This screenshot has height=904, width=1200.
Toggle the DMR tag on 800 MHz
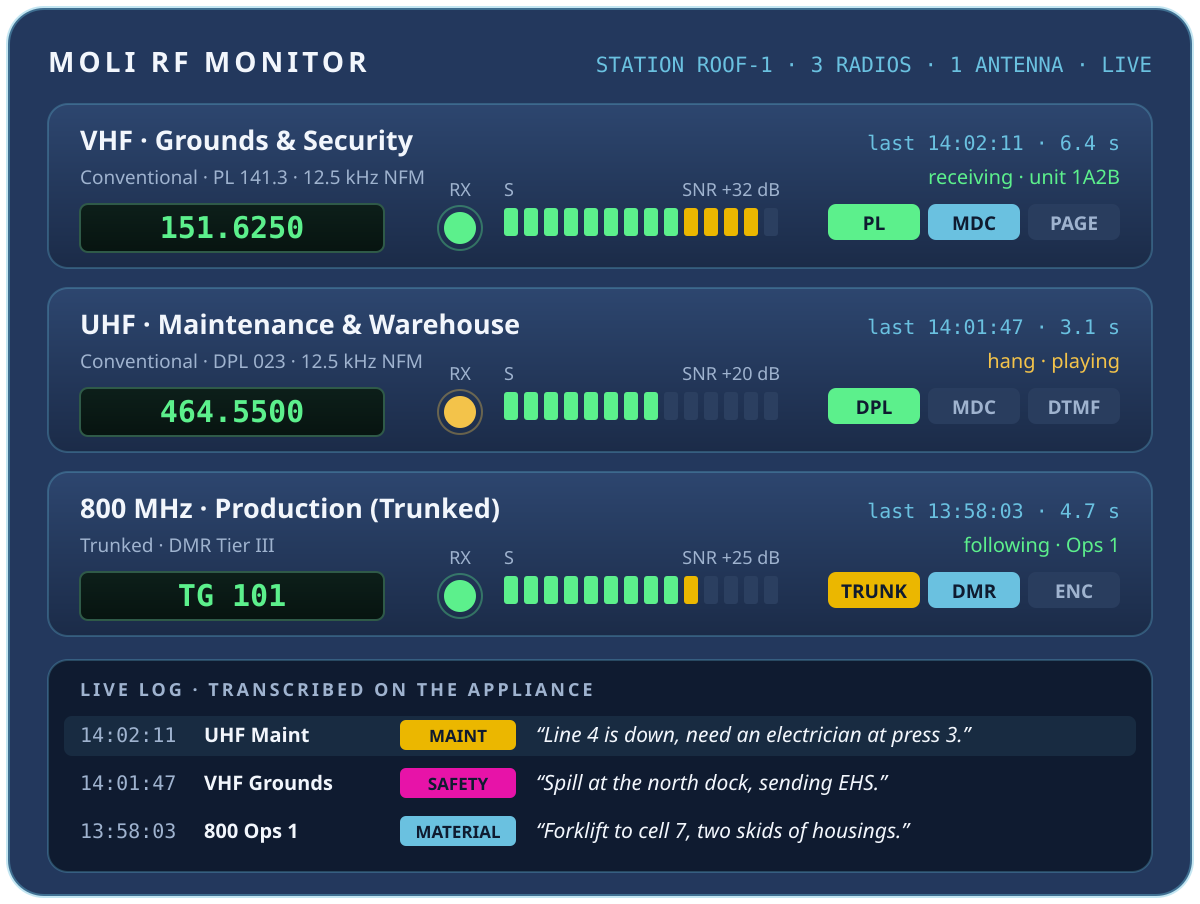click(x=974, y=591)
